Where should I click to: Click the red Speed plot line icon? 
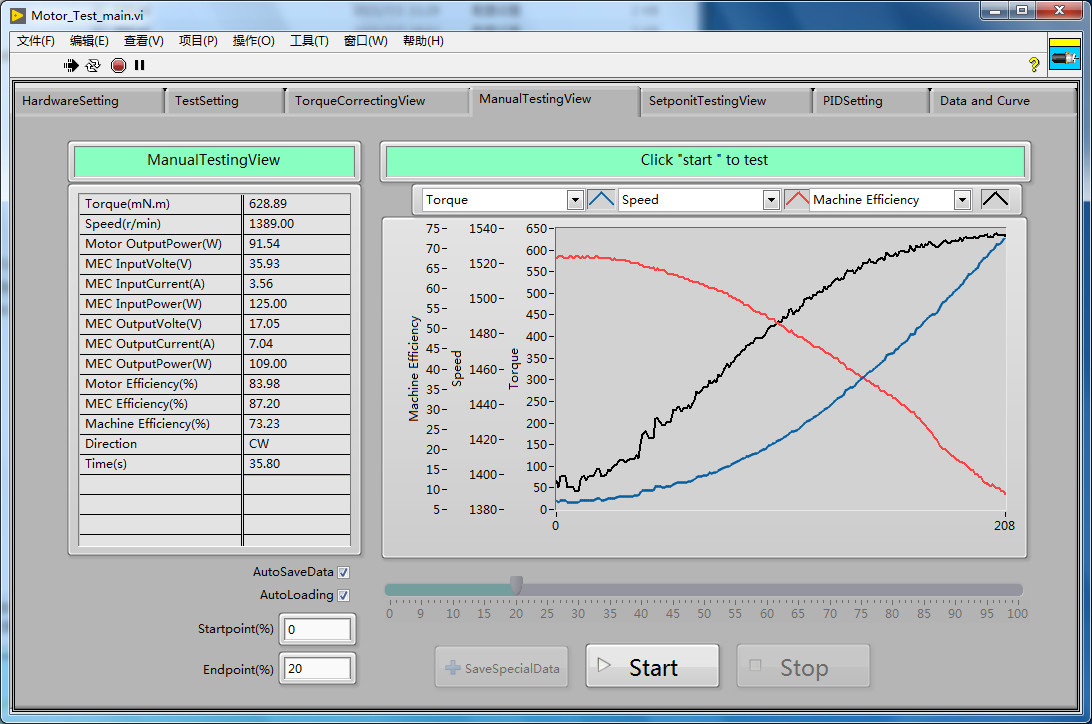pos(797,200)
